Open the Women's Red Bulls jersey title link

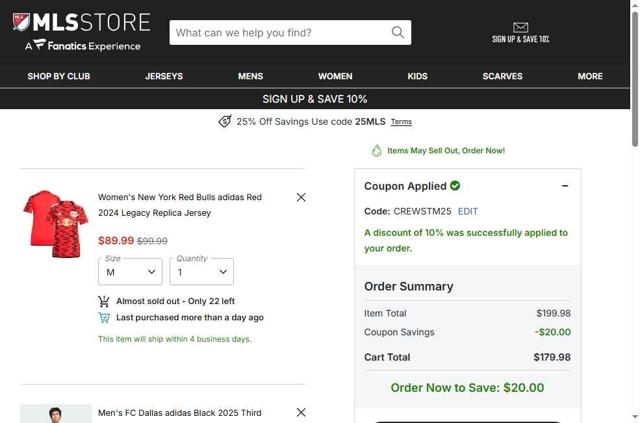180,205
